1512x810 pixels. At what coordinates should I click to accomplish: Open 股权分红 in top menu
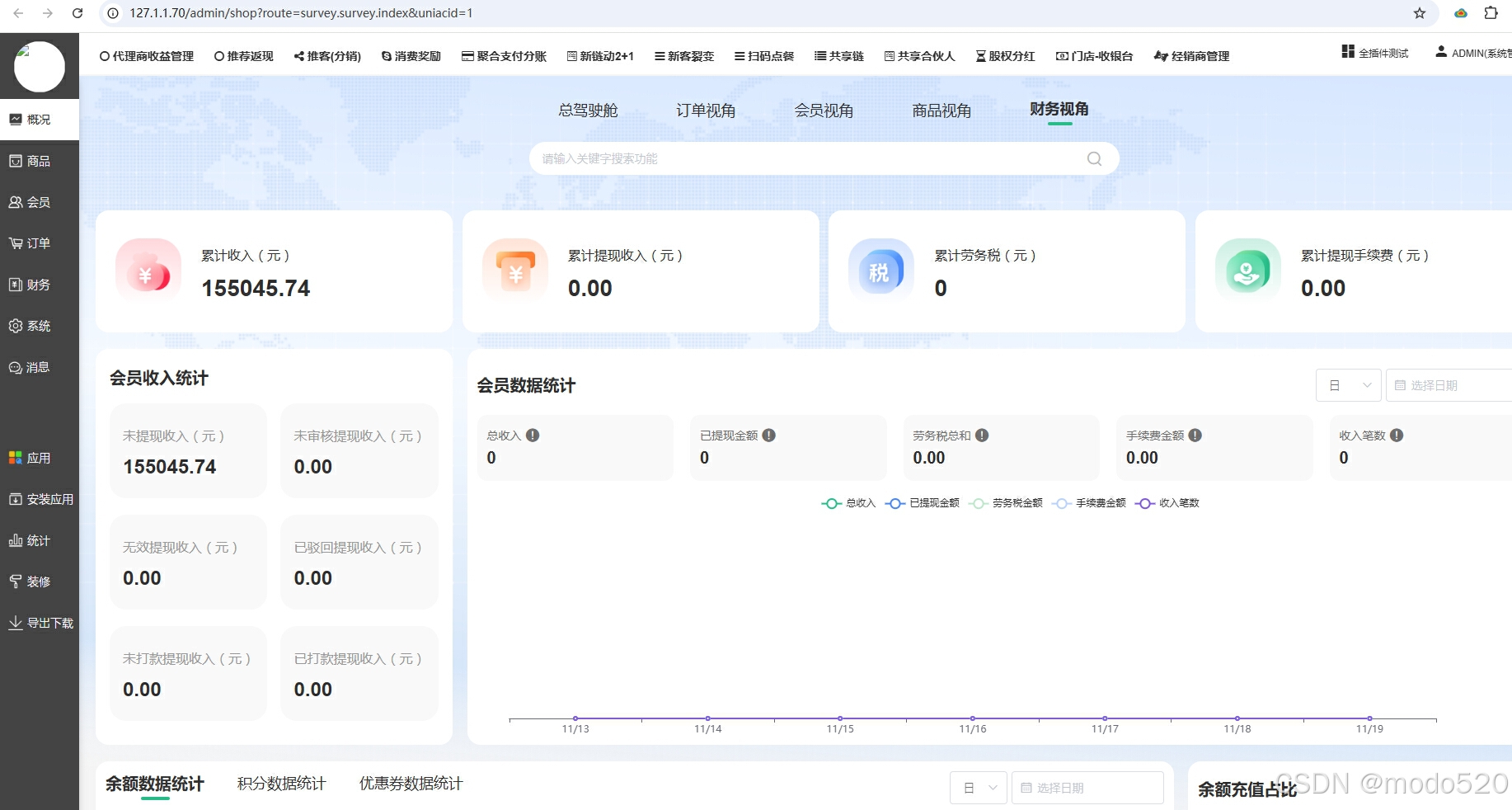tap(1006, 56)
